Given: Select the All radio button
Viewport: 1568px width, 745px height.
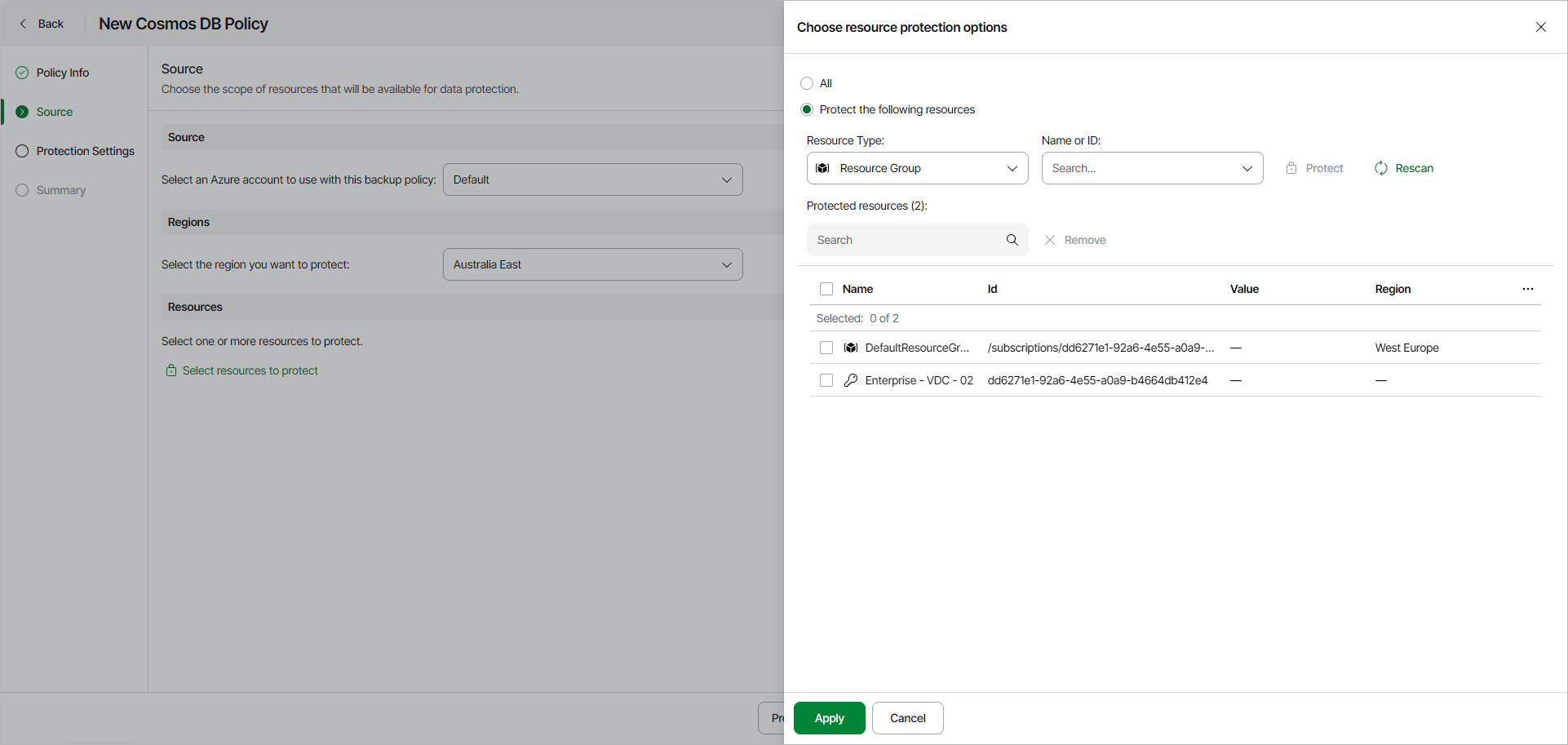Looking at the screenshot, I should (x=807, y=83).
